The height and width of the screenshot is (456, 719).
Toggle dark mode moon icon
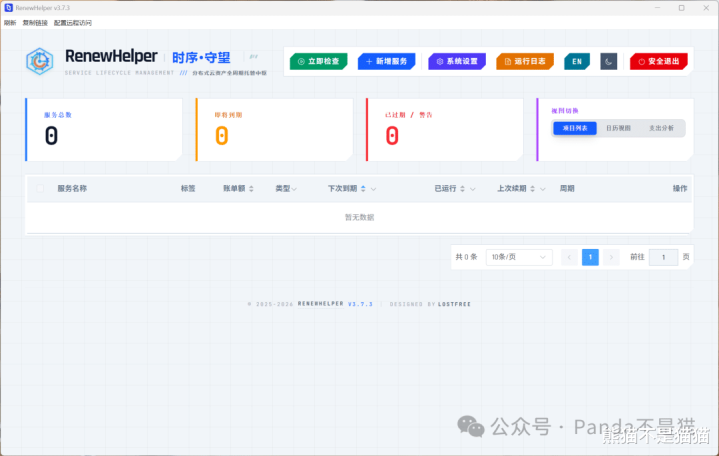coord(609,61)
